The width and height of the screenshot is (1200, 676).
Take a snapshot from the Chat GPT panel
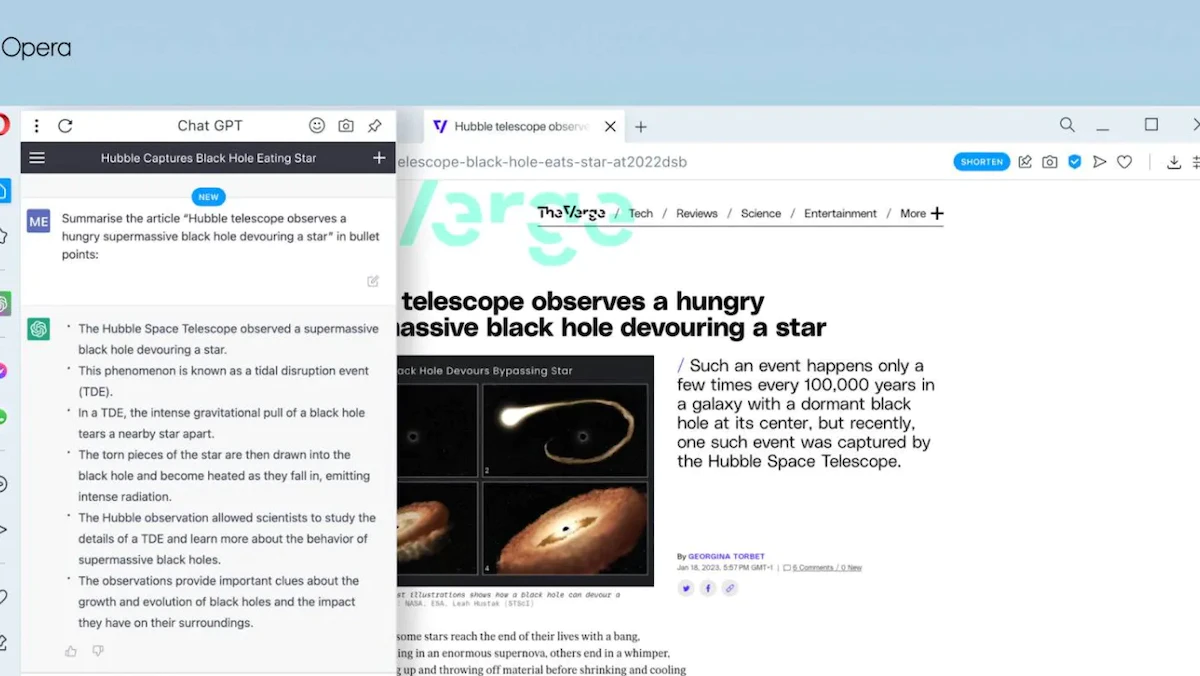(x=346, y=126)
